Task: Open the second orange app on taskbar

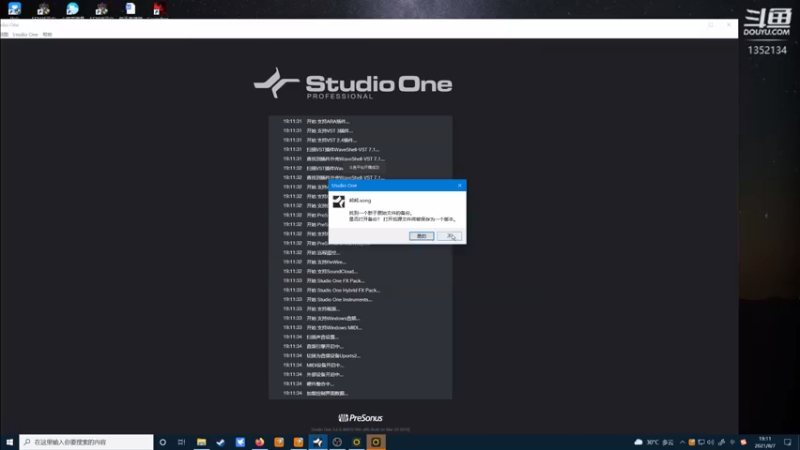Action: [298, 442]
